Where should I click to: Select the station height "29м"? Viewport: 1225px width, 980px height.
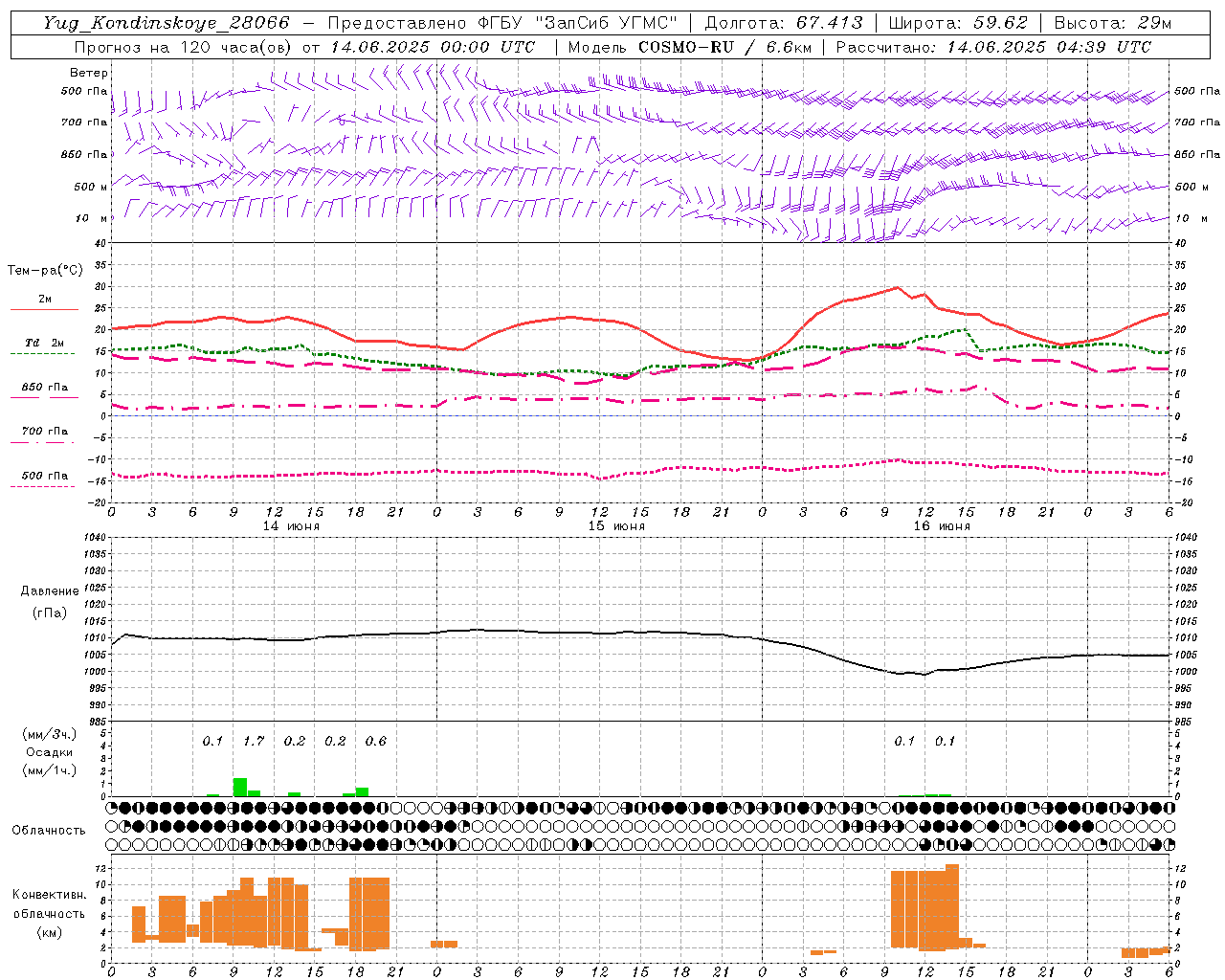click(1154, 23)
